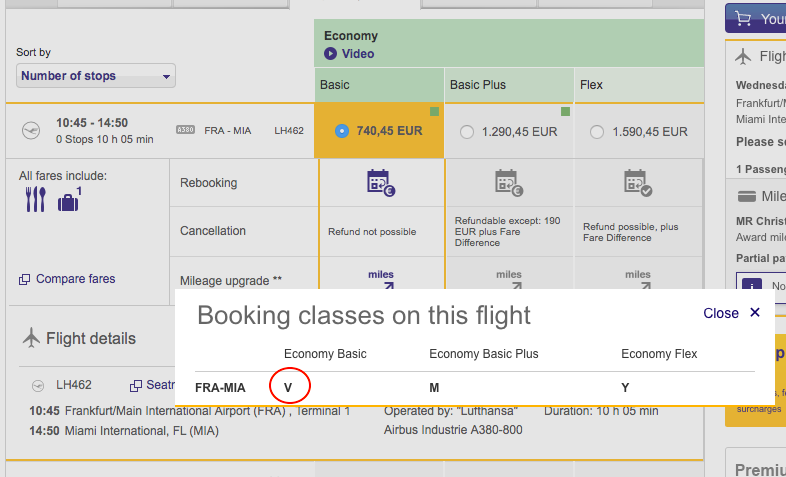Close the booking classes popup
This screenshot has width=786, height=477.
(x=731, y=313)
